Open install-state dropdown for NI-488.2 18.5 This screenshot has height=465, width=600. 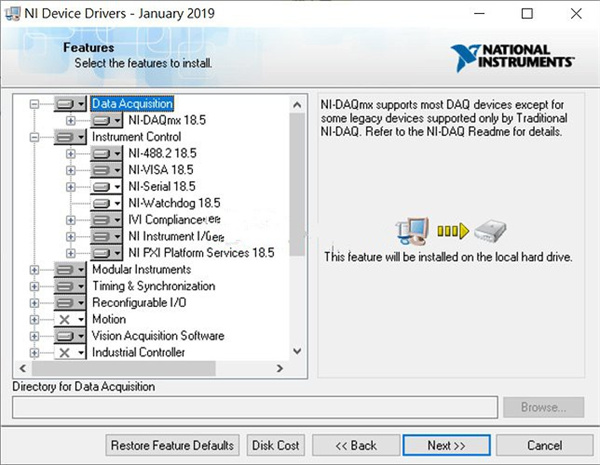tap(106, 153)
